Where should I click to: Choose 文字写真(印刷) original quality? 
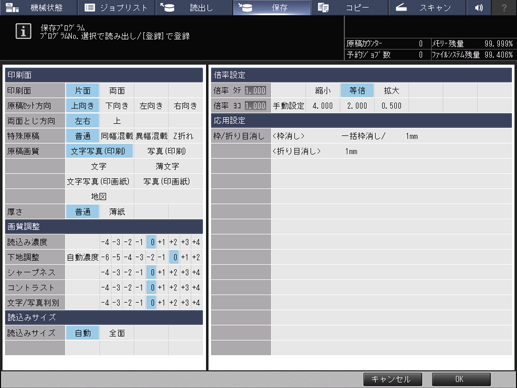[x=99, y=151]
